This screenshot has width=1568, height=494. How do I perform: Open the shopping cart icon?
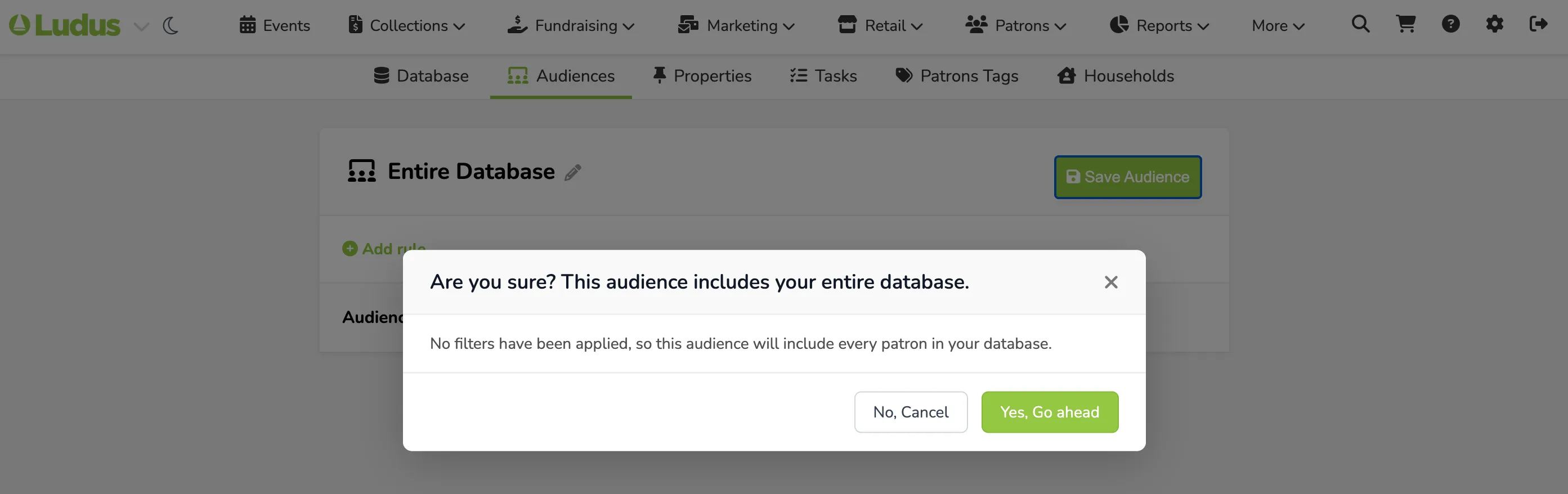coord(1405,24)
